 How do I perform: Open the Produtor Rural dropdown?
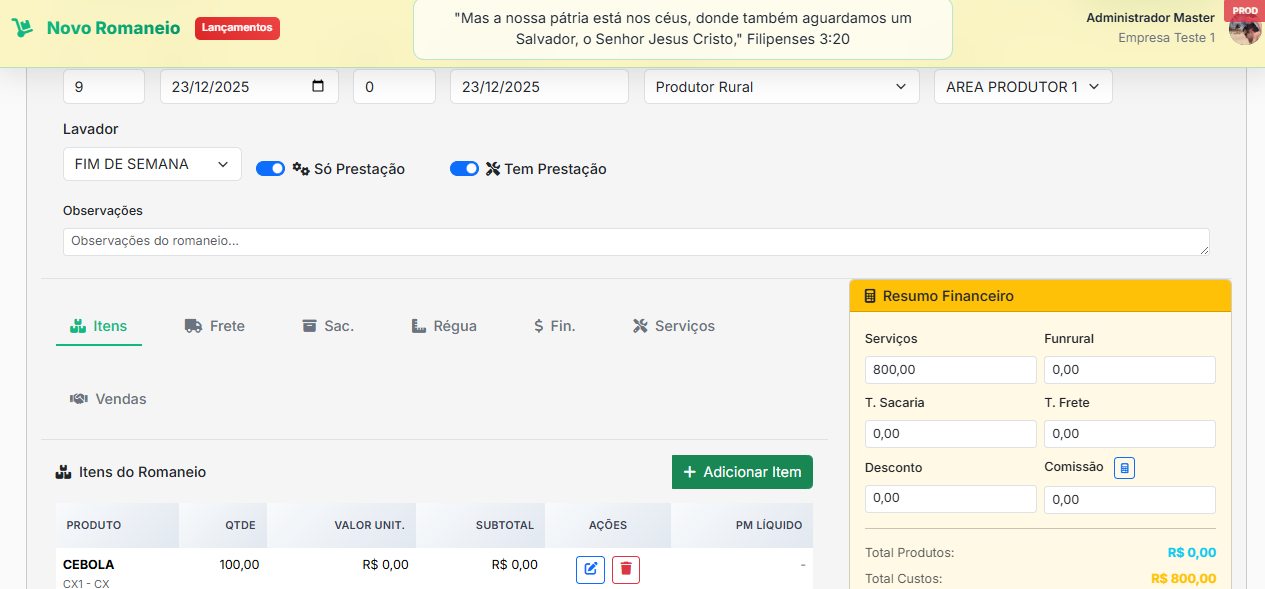(x=781, y=86)
